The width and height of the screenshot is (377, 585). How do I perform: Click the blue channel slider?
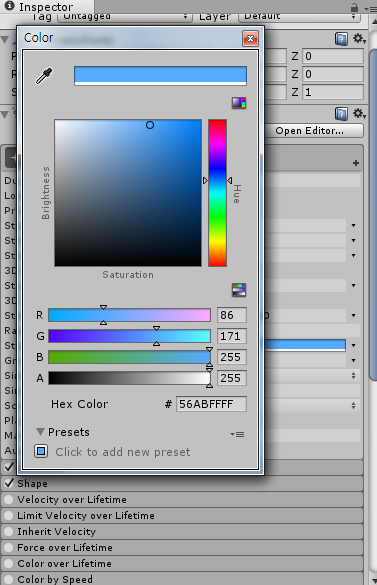pos(129,357)
